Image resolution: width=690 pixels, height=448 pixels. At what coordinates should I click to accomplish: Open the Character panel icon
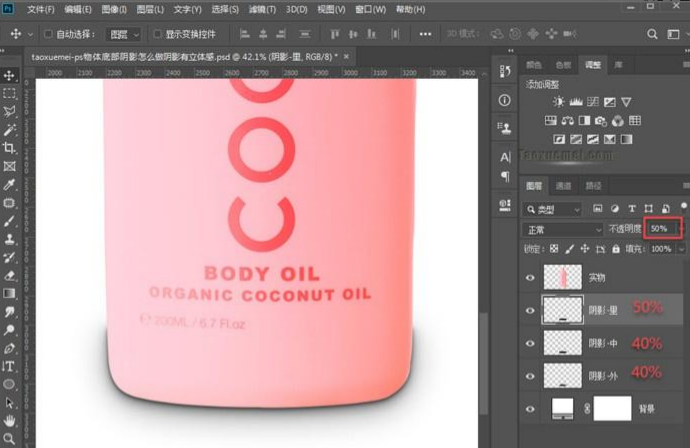pyautogui.click(x=505, y=157)
